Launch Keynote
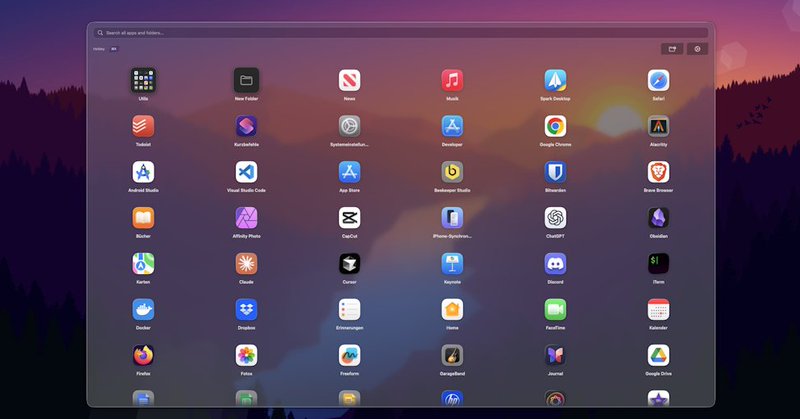Image resolution: width=800 pixels, height=419 pixels. 453,264
